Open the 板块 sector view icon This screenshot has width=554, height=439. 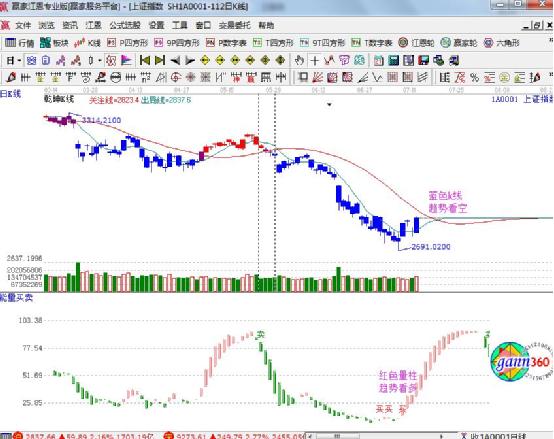pyautogui.click(x=54, y=43)
